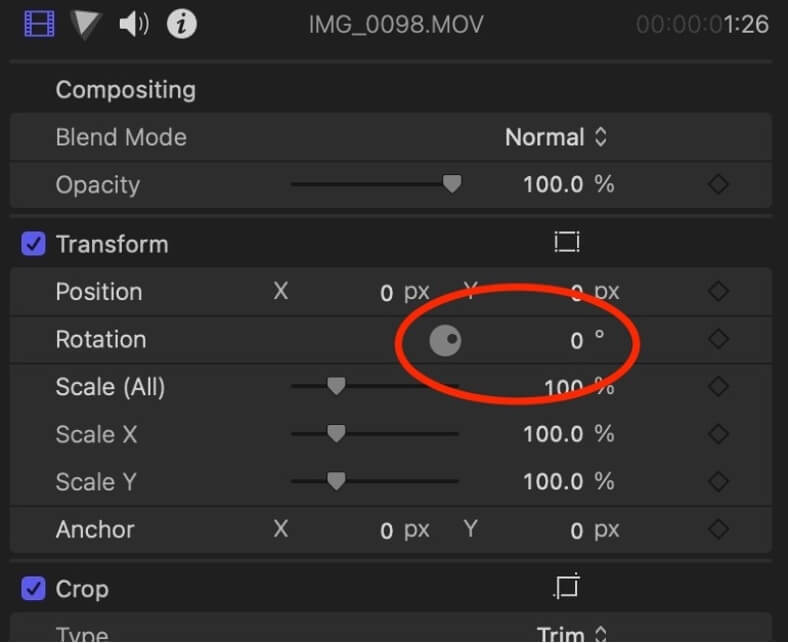The width and height of the screenshot is (788, 643).
Task: Activate Transform on-screen controls icon
Action: (x=566, y=243)
